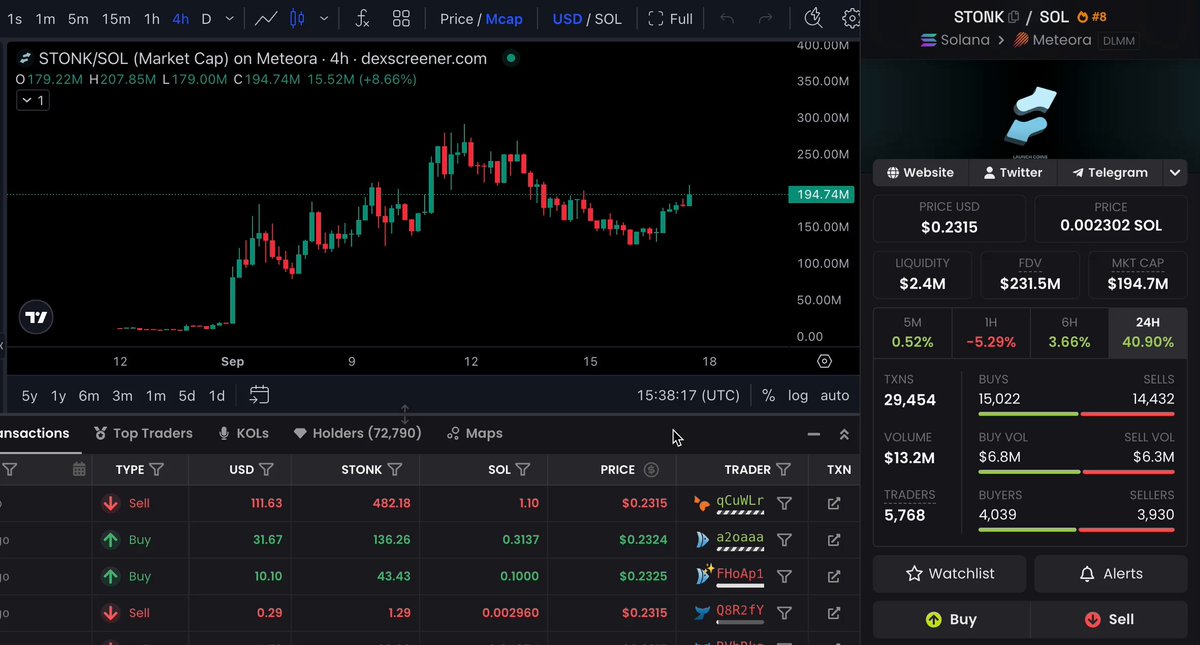This screenshot has width=1200, height=645.
Task: Click the green Buy button
Action: (950, 620)
